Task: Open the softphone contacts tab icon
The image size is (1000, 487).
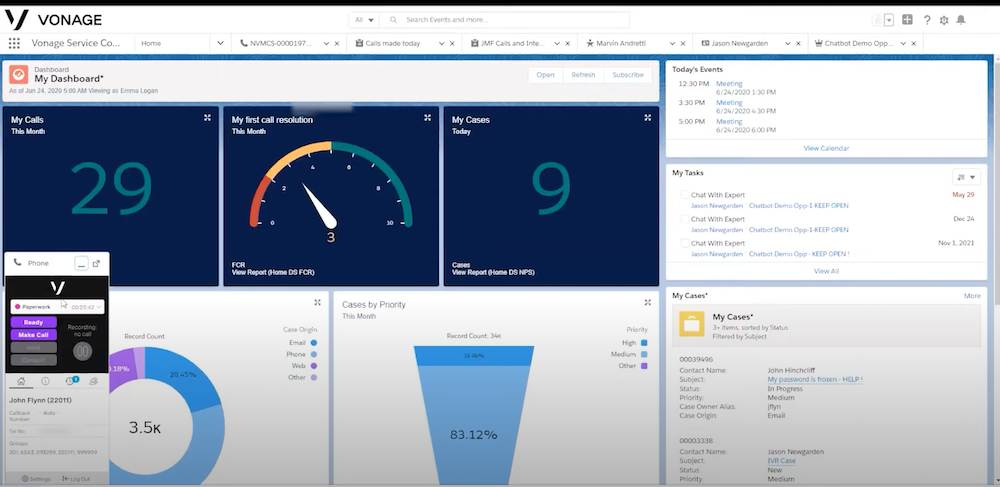Action: coord(93,381)
